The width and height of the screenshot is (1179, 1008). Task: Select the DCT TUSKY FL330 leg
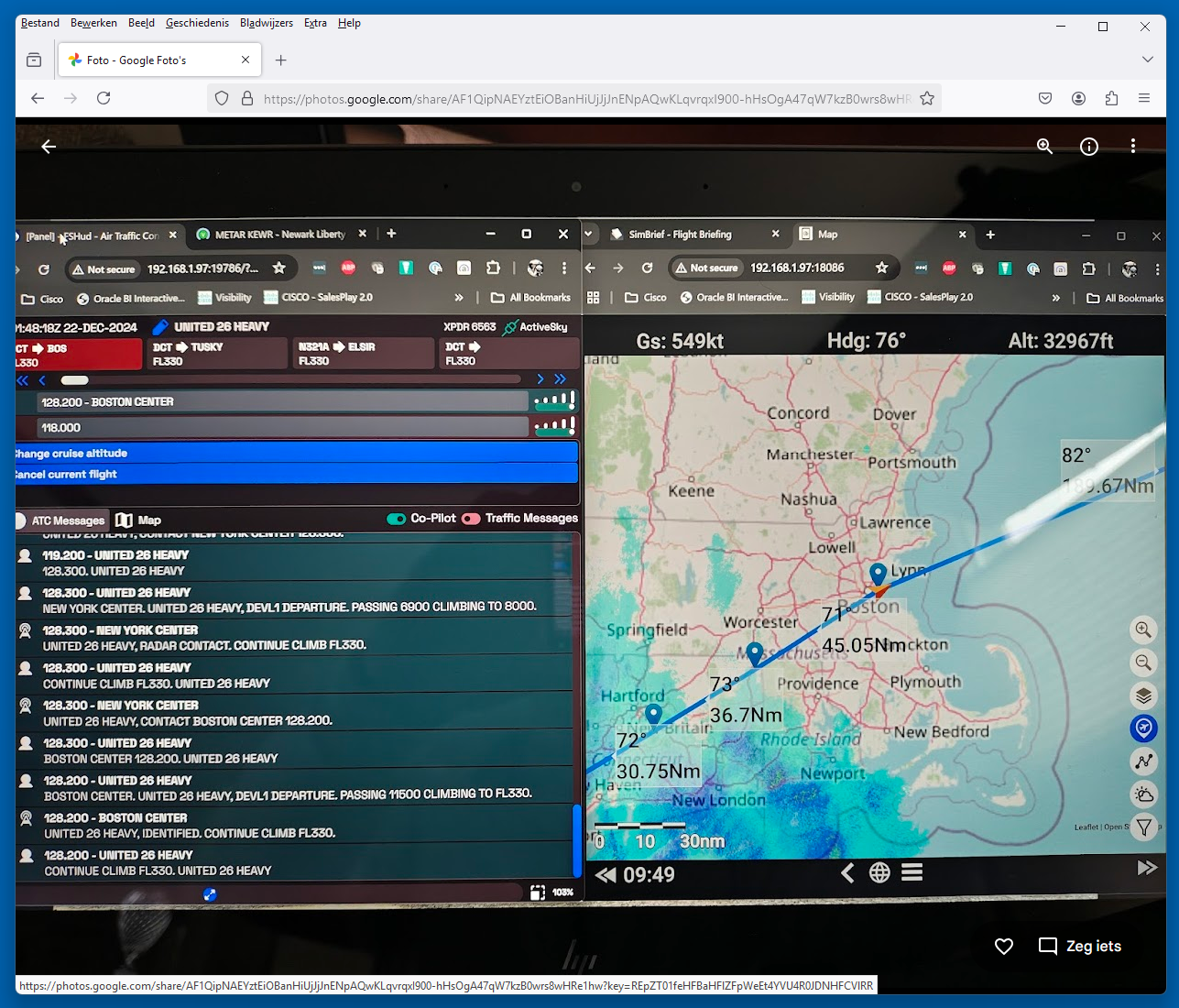(218, 354)
